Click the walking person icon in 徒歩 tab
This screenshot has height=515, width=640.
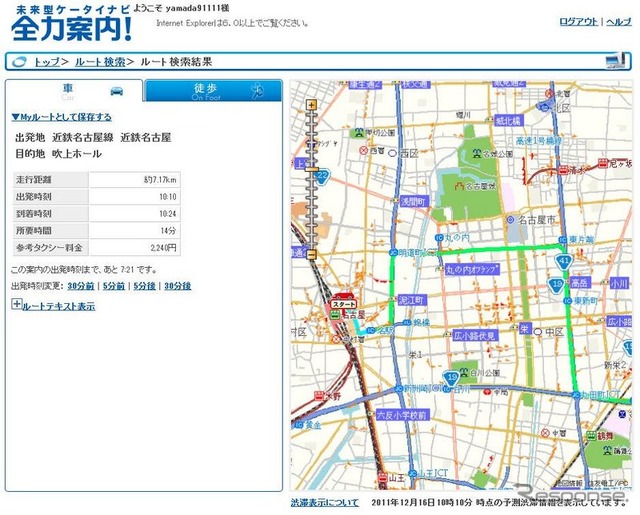[x=257, y=90]
